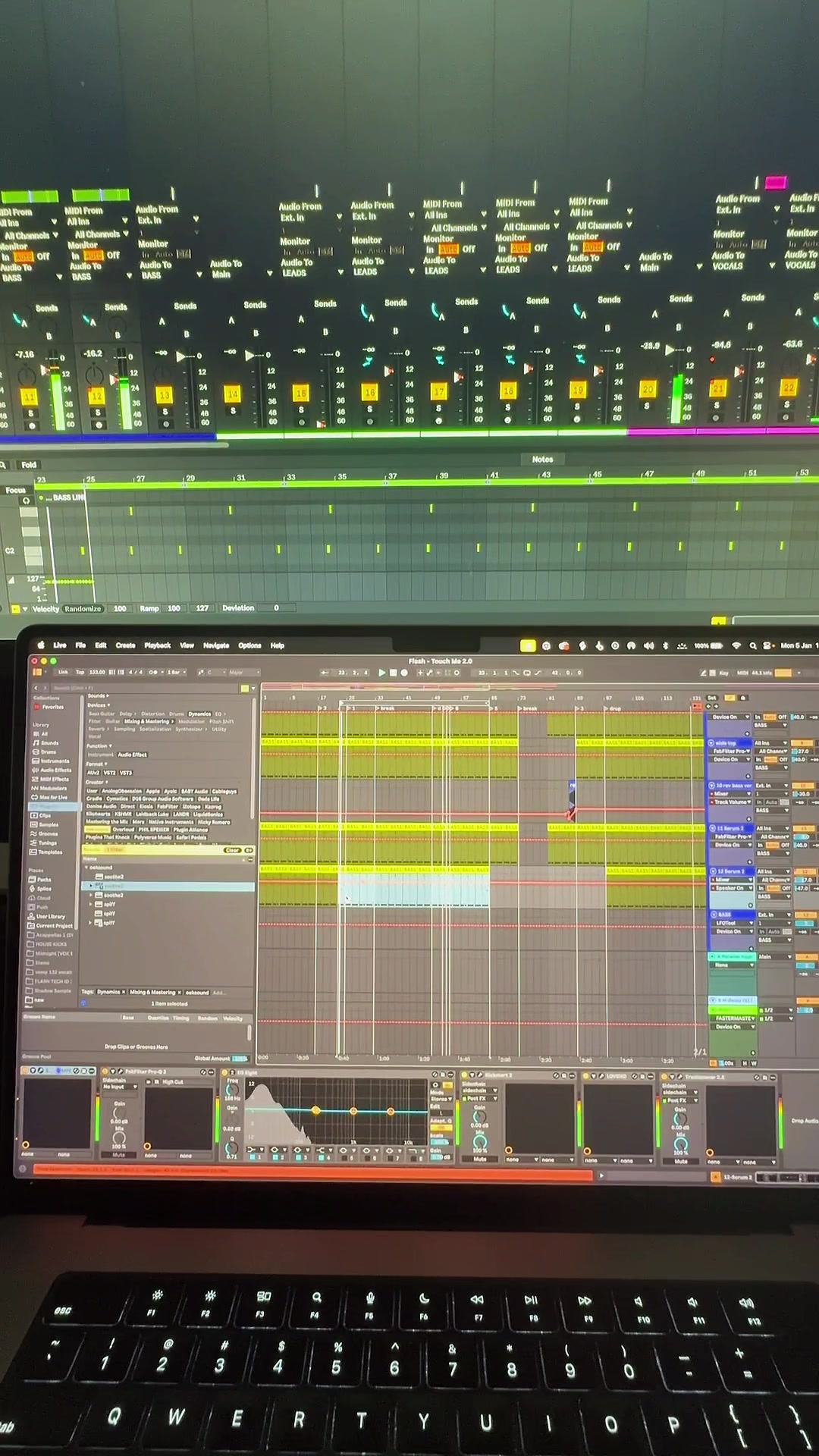Open Splice under Places
The width and height of the screenshot is (819, 1456).
[x=41, y=889]
